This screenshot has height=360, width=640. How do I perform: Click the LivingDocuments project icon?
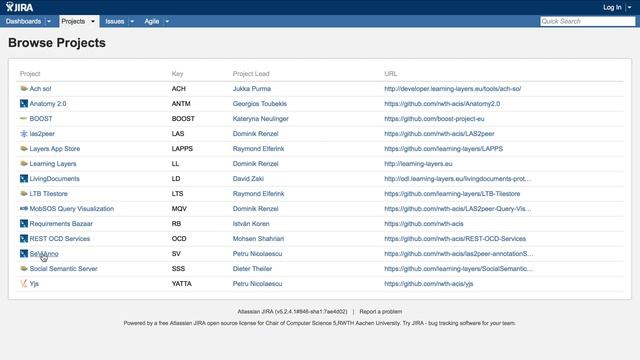[x=24, y=179]
